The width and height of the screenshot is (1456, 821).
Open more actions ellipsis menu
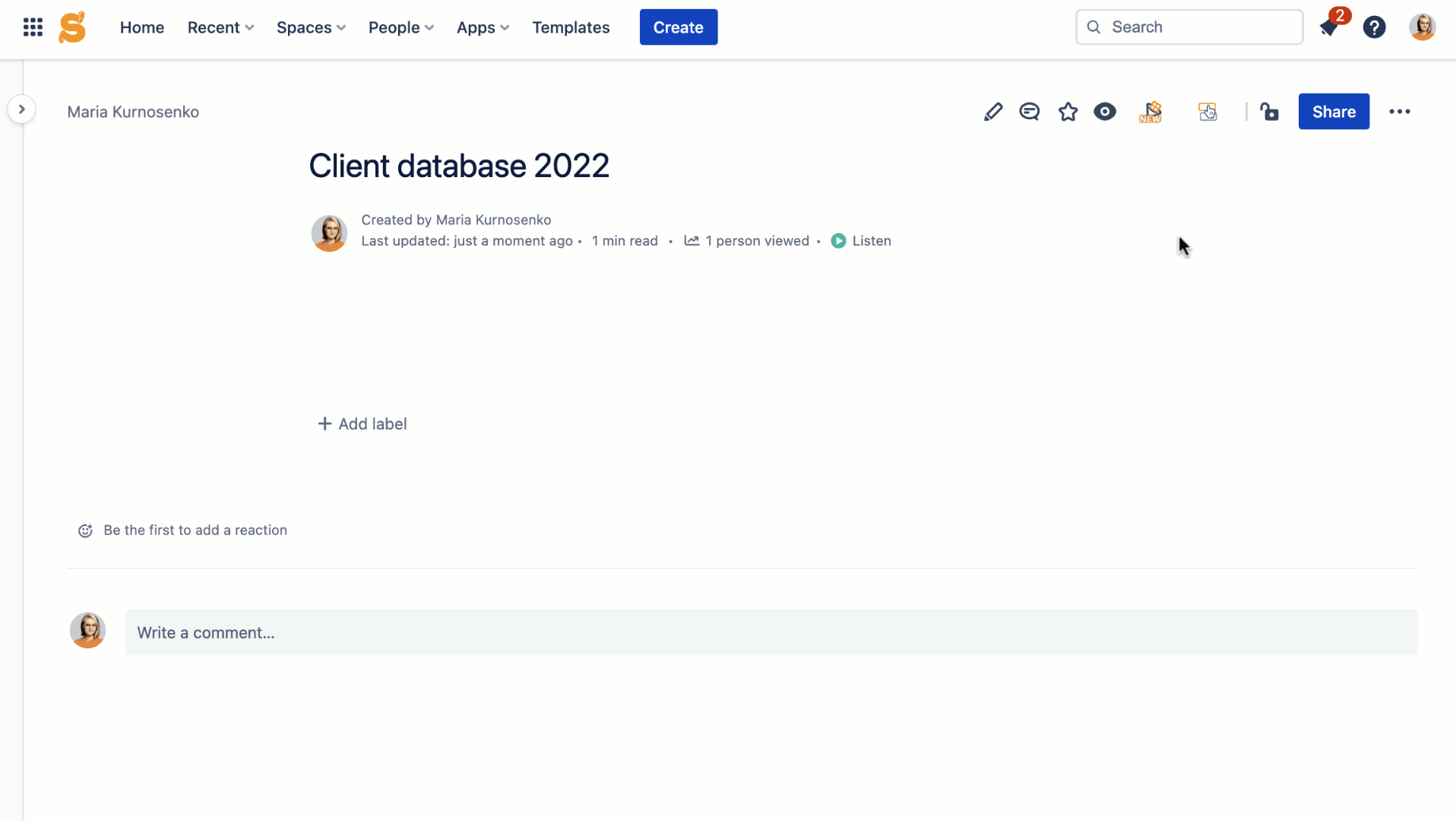pos(1399,112)
